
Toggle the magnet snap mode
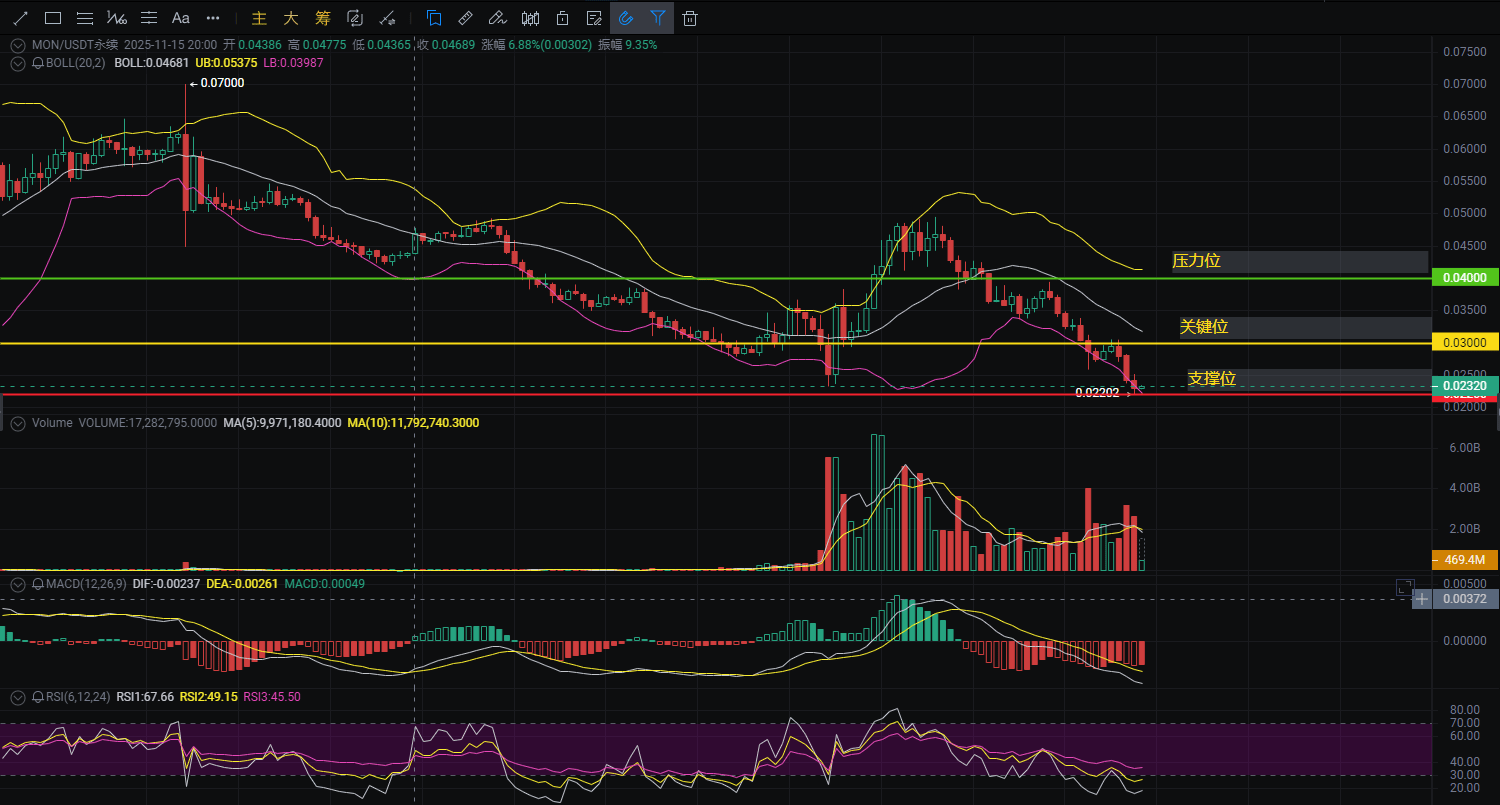coord(626,18)
